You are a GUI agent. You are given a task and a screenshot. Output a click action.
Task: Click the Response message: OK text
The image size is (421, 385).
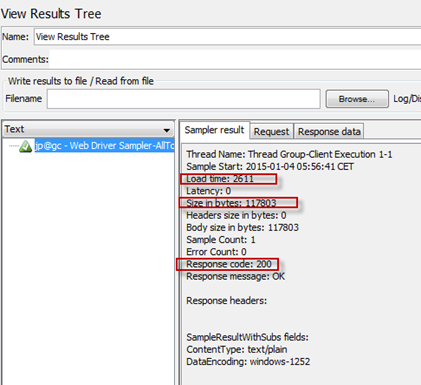click(236, 276)
